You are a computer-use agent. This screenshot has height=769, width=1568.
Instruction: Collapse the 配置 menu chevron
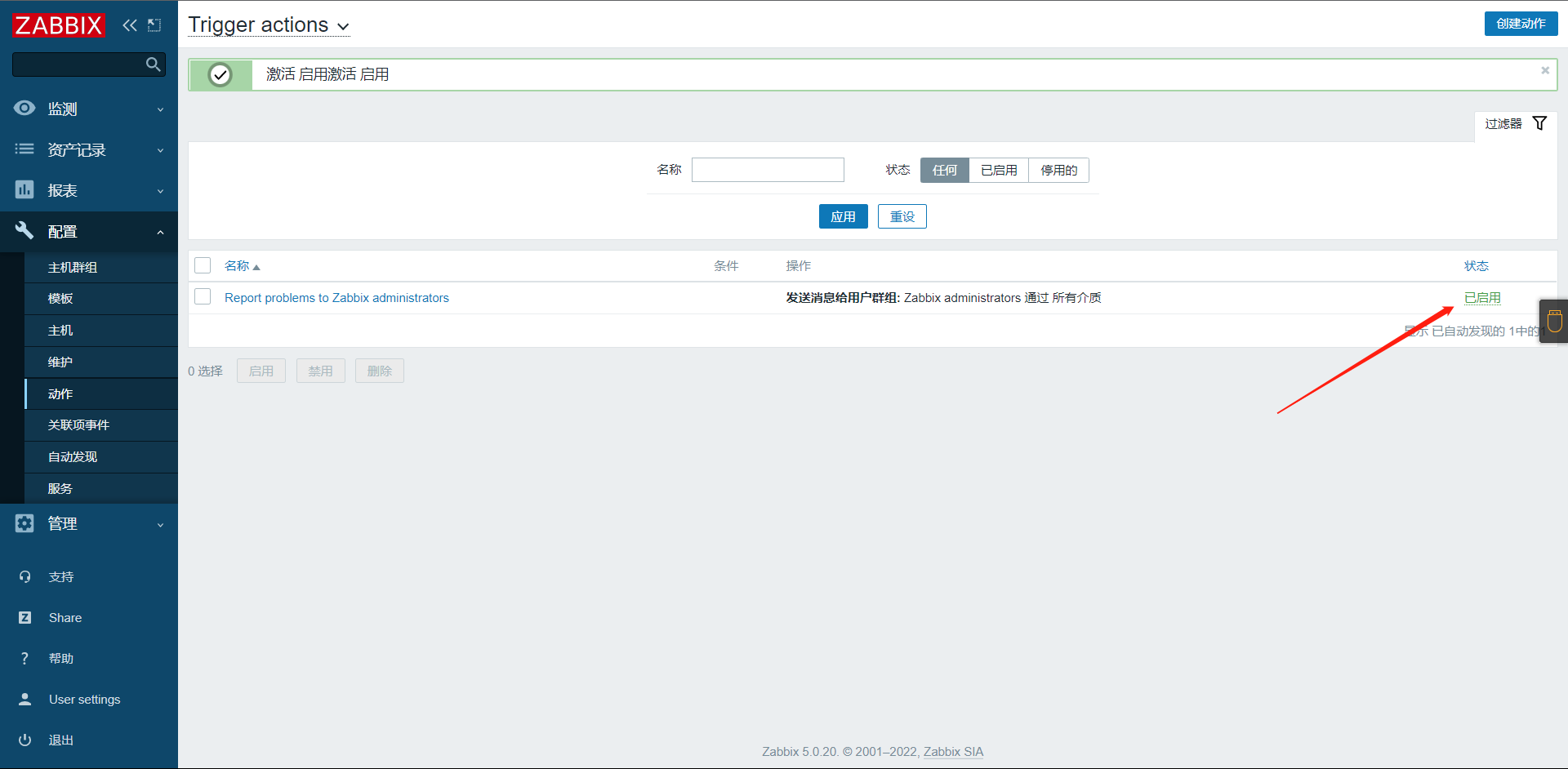pyautogui.click(x=160, y=232)
